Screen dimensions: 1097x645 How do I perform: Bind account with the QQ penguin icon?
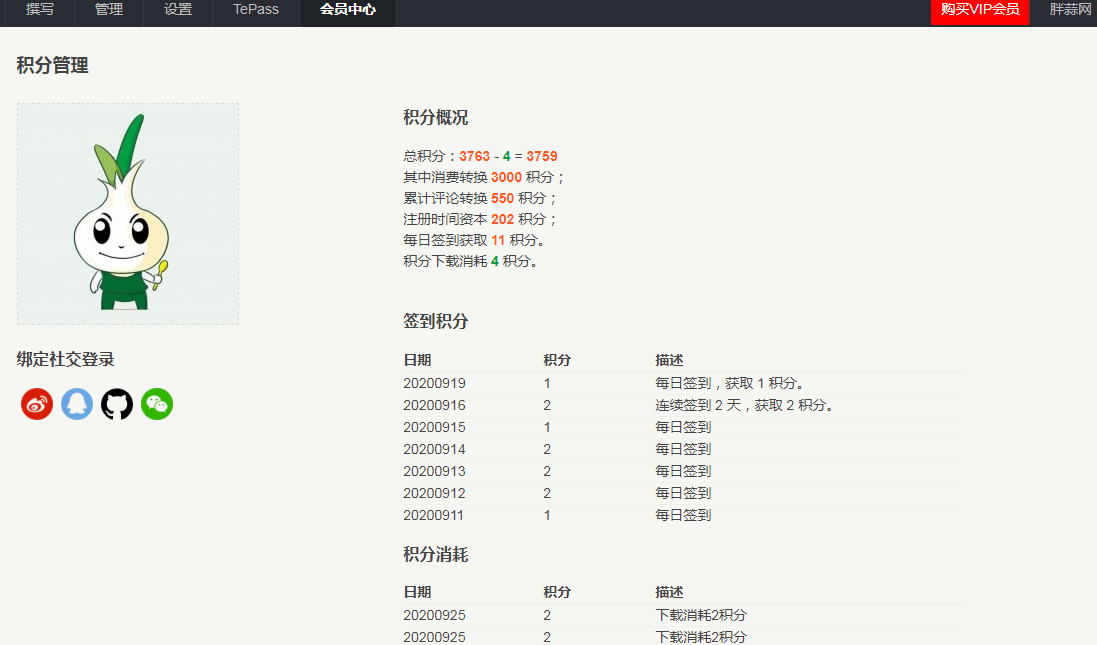tap(77, 404)
